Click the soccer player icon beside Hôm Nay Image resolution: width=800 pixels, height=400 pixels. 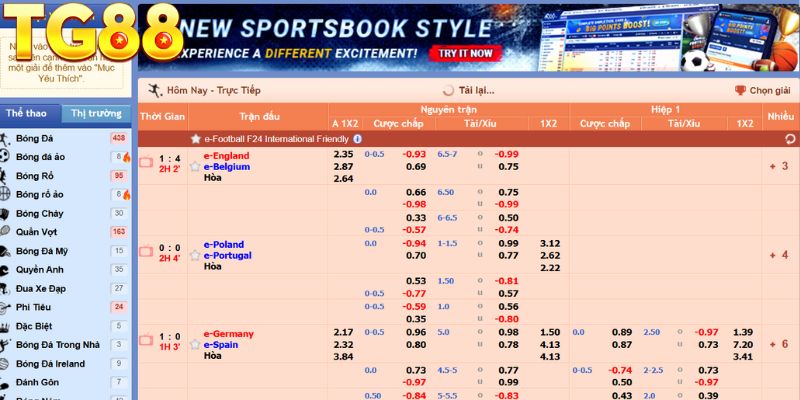point(155,90)
